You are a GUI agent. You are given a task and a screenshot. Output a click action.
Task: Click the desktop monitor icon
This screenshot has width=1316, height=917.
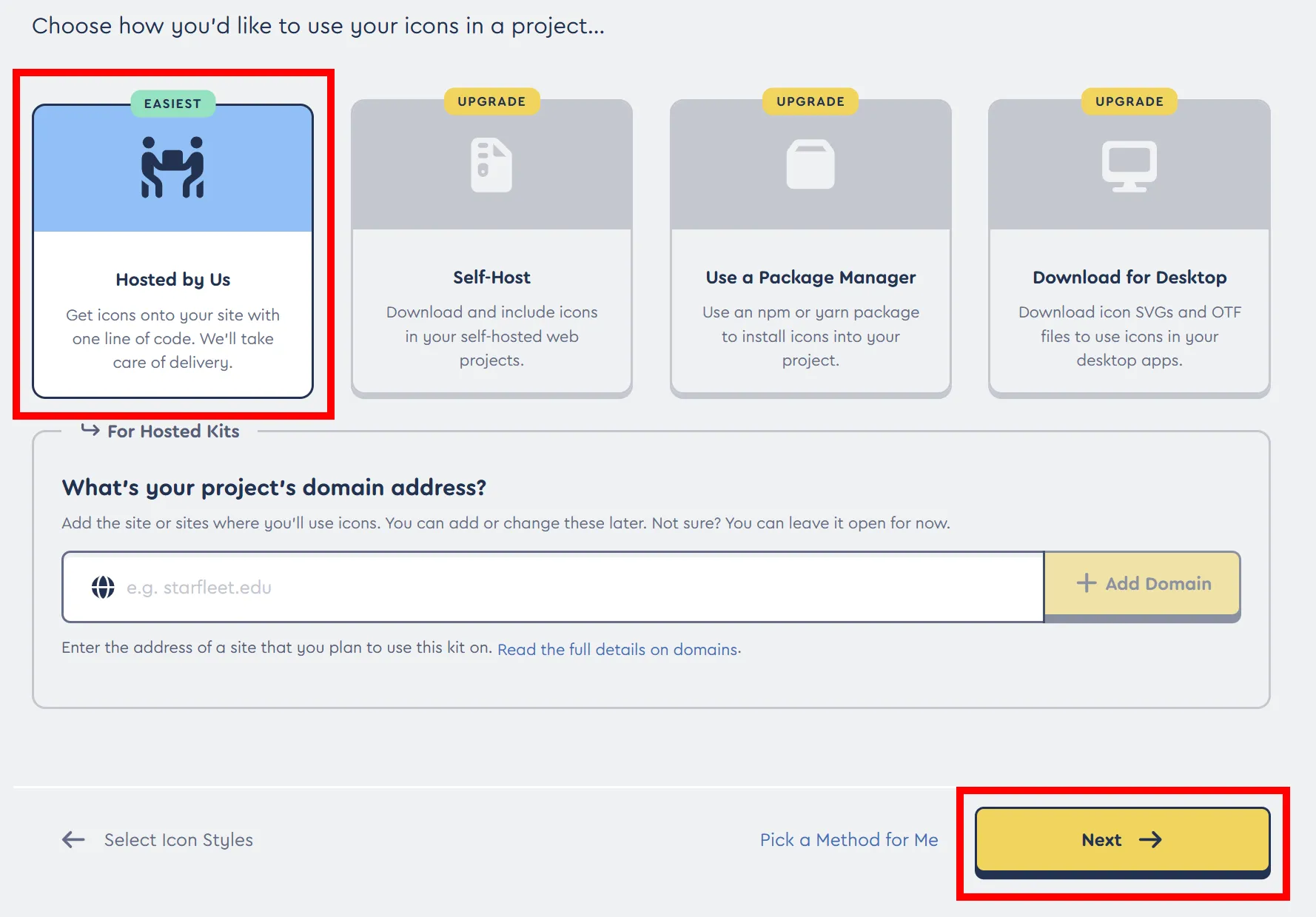(1129, 166)
